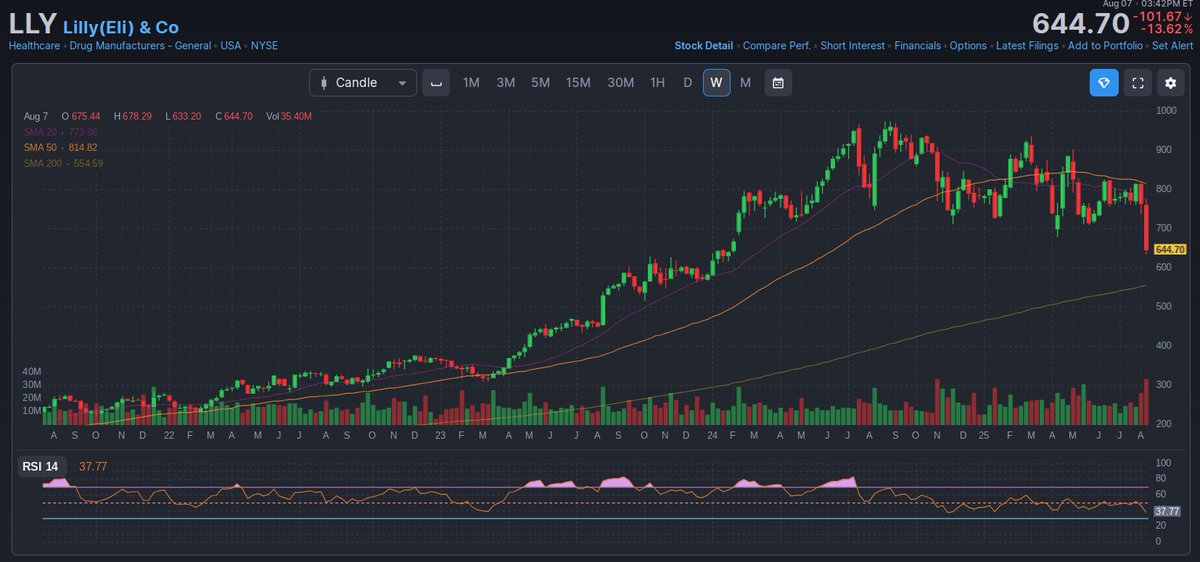Viewport: 1200px width, 562px height.
Task: Click the SMA 50 indicator label
Action: (x=40, y=147)
